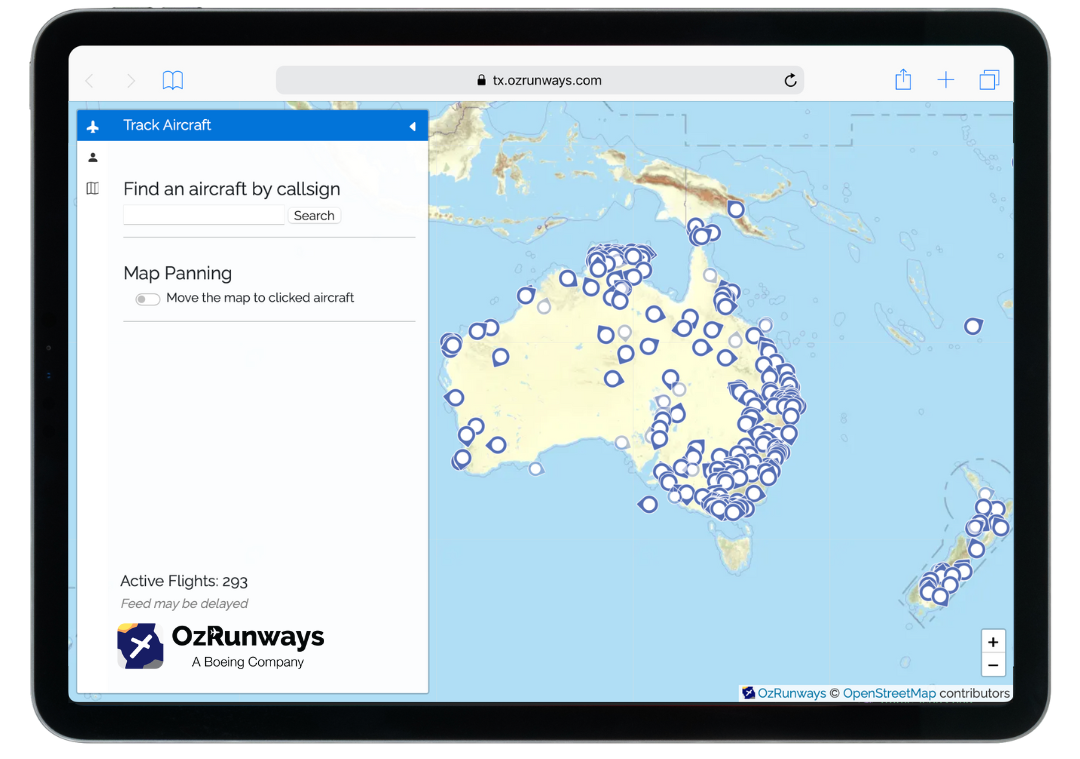Click the Share icon in Safari toolbar
This screenshot has height=759, width=1080.
tap(903, 79)
